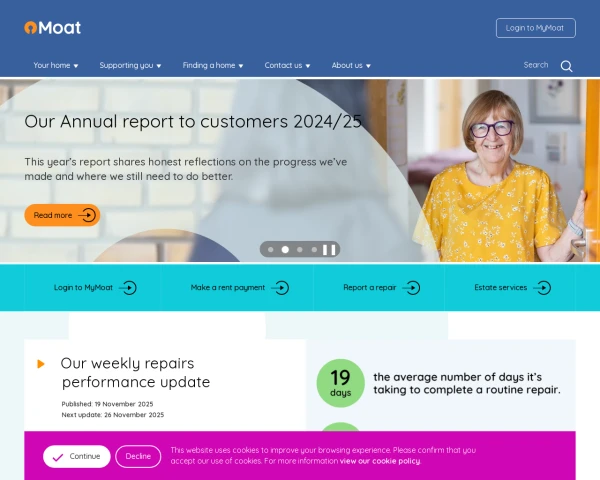The width and height of the screenshot is (600, 480).
Task: Open view our cookie policy link
Action: 380,461
